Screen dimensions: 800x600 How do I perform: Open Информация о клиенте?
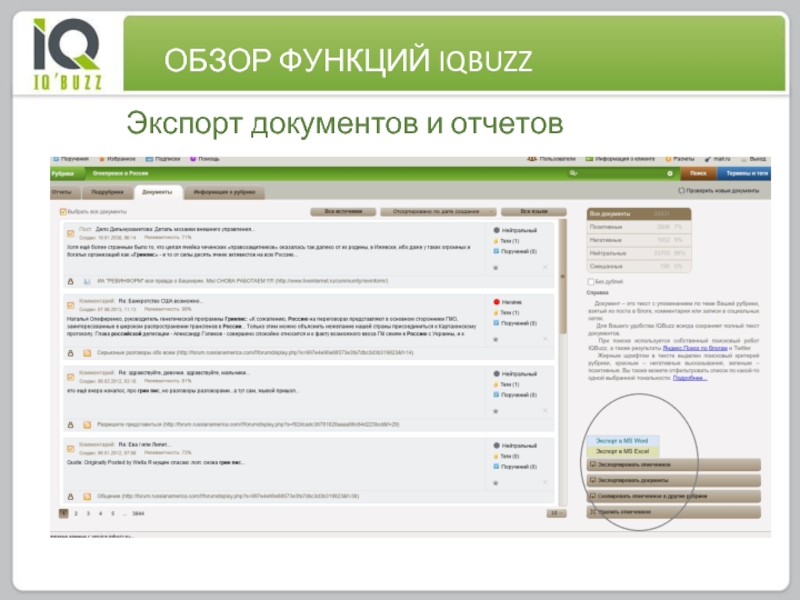pyautogui.click(x=620, y=159)
